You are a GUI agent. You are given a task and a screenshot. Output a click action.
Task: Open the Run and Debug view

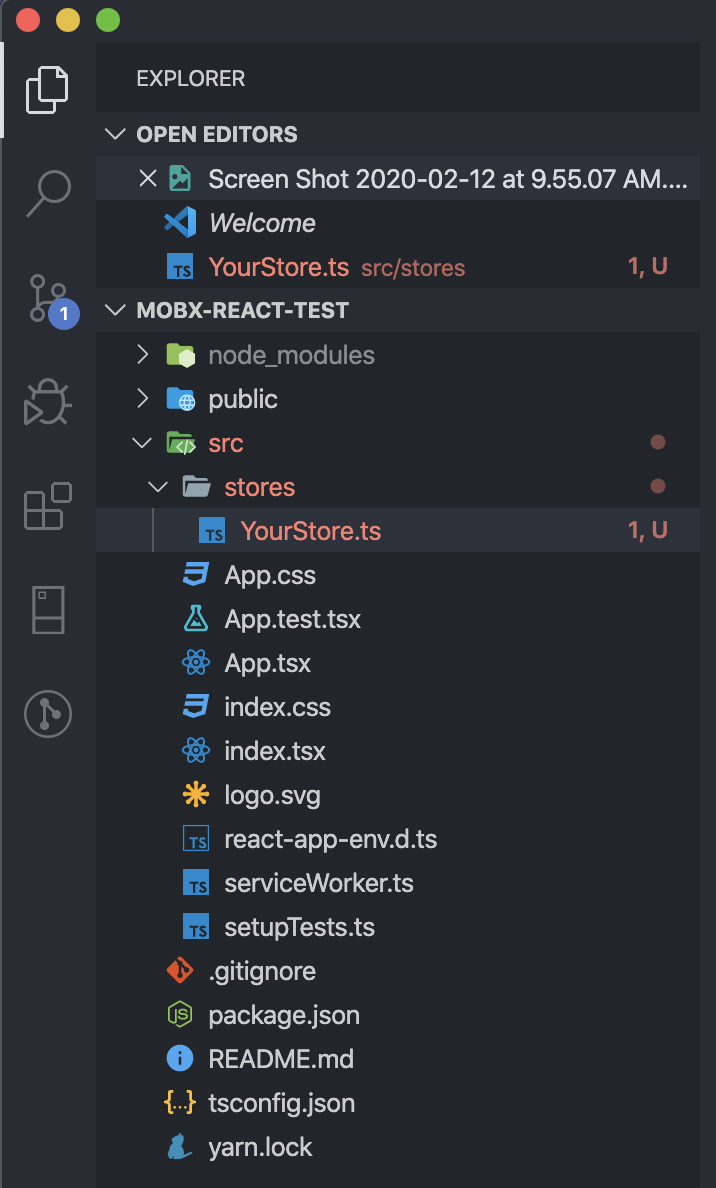click(x=48, y=402)
